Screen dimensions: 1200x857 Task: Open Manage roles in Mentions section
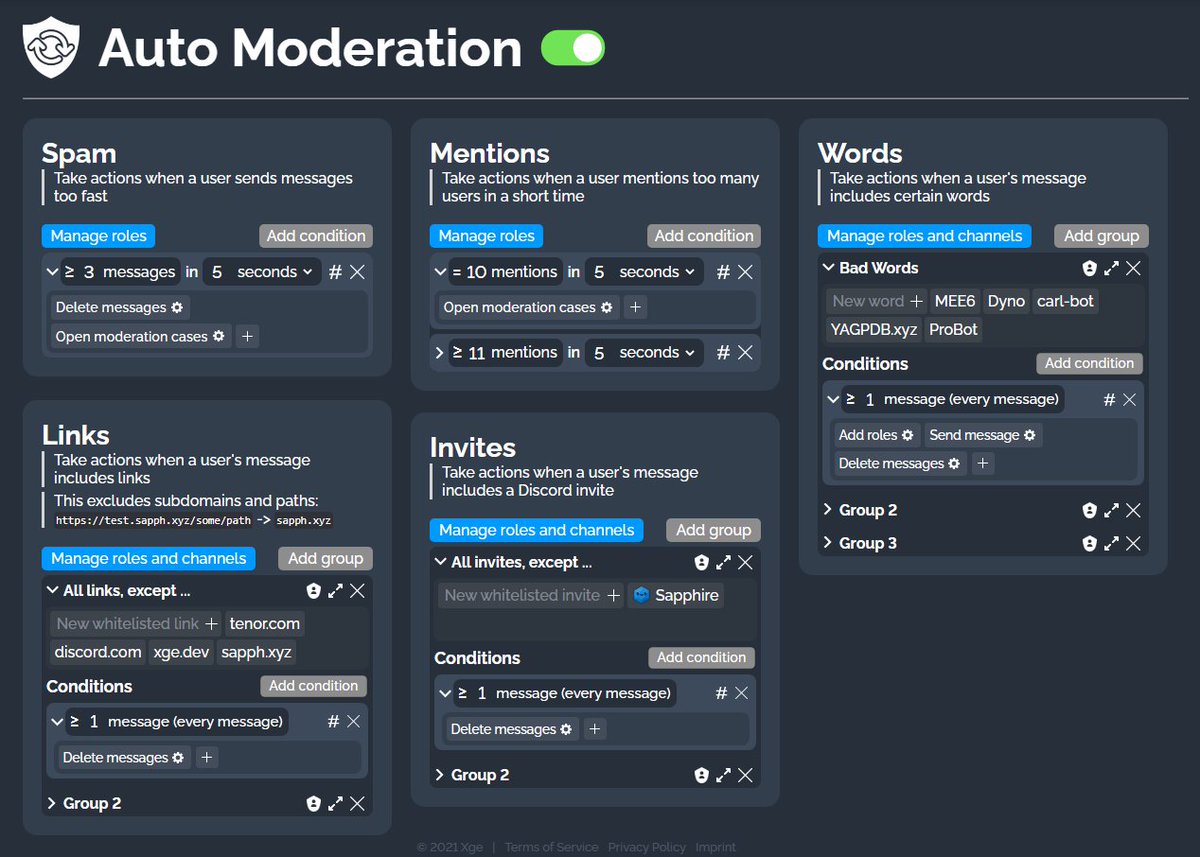click(486, 236)
